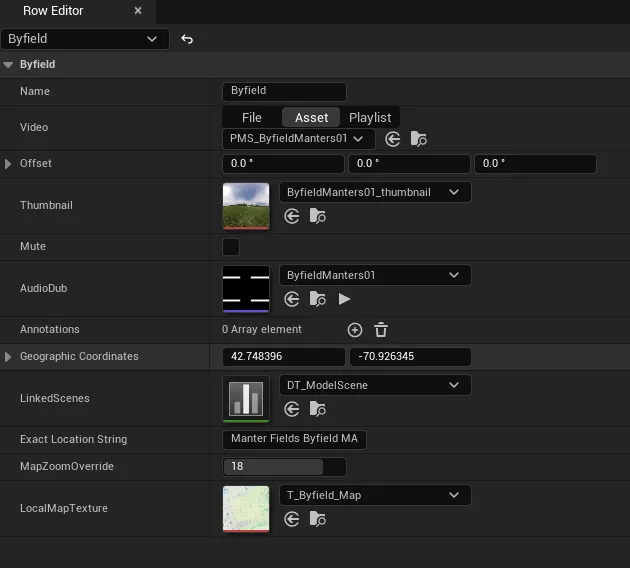630x568 pixels.
Task: Edit the third Offset value field
Action: (535, 164)
